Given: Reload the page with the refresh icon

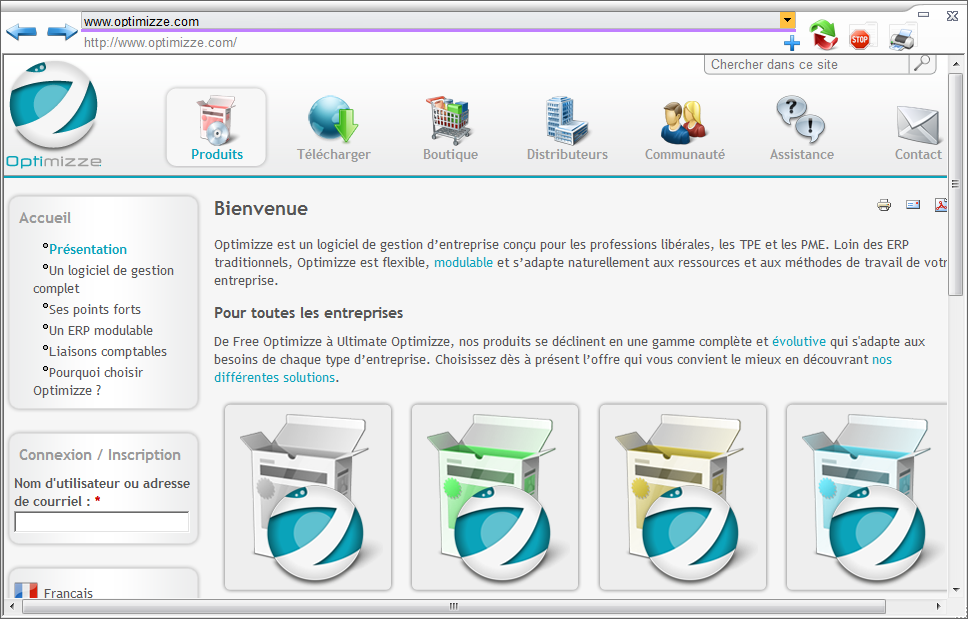Looking at the screenshot, I should coord(823,36).
